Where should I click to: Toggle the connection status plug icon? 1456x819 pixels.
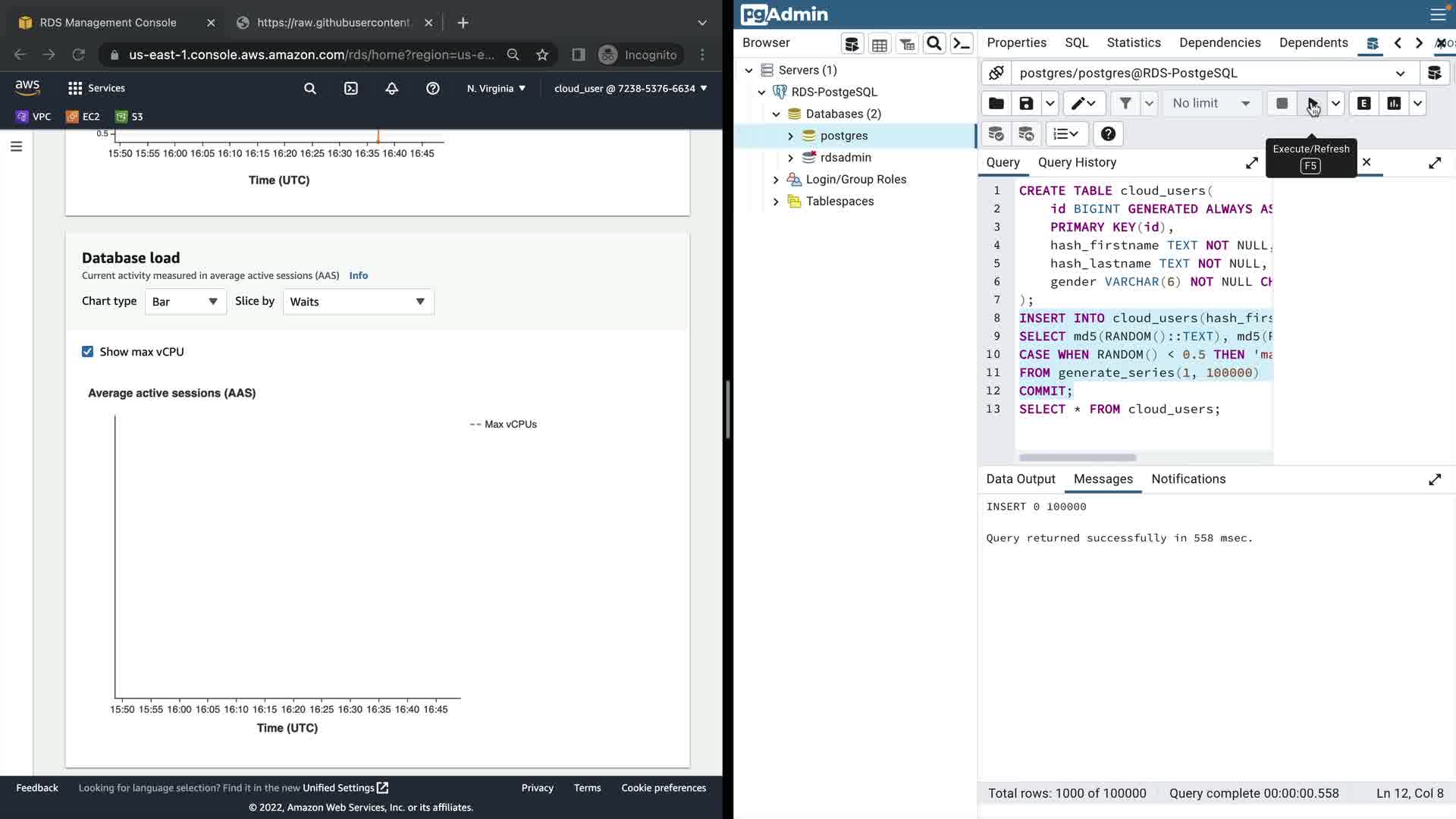coord(996,73)
